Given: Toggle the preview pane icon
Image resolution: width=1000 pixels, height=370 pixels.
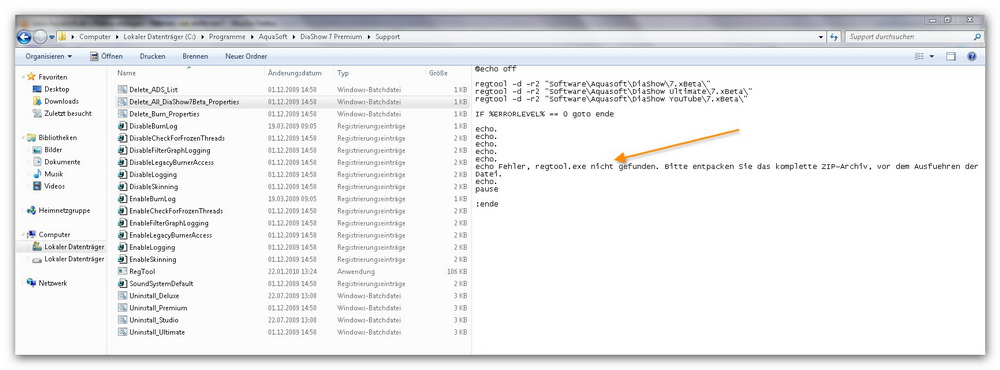Looking at the screenshot, I should [x=951, y=56].
